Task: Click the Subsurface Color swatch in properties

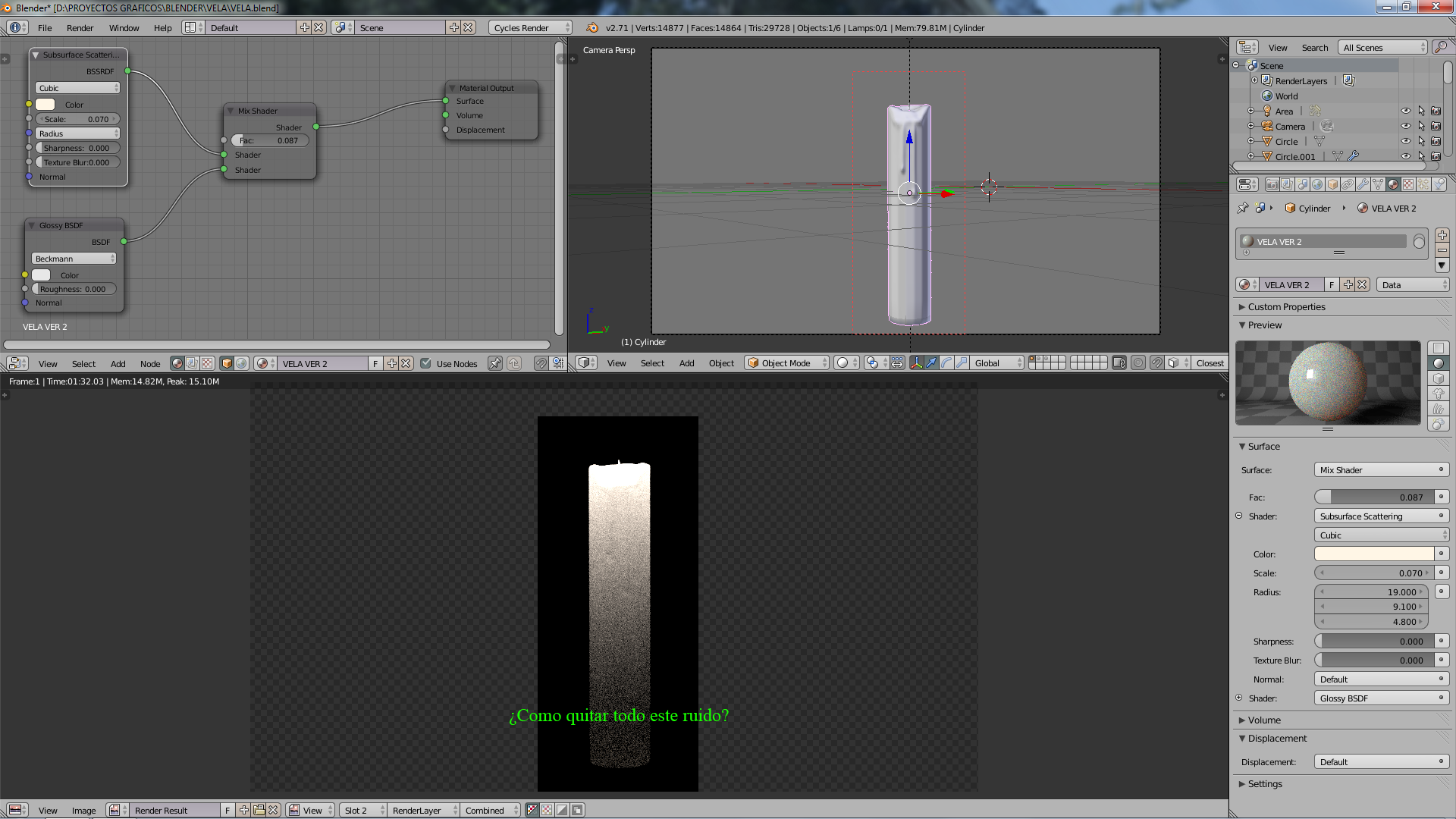Action: pyautogui.click(x=1373, y=554)
